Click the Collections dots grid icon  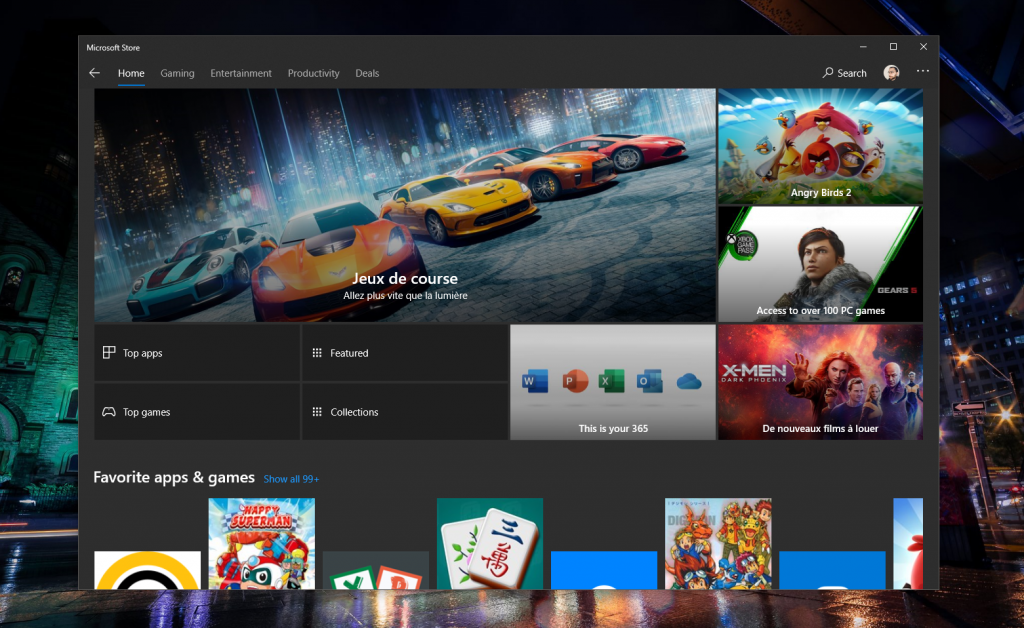coord(317,412)
